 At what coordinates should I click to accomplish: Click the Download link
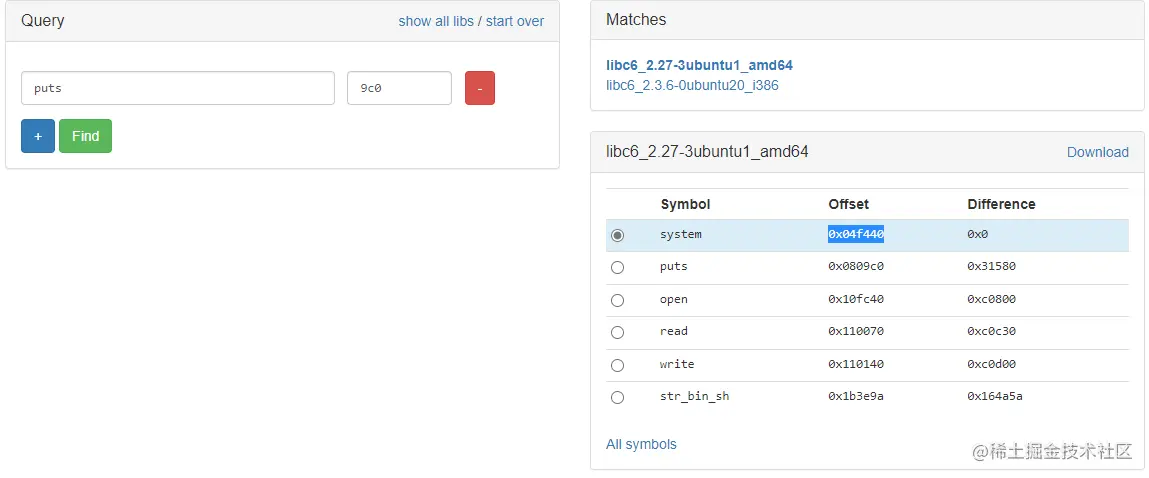1097,152
